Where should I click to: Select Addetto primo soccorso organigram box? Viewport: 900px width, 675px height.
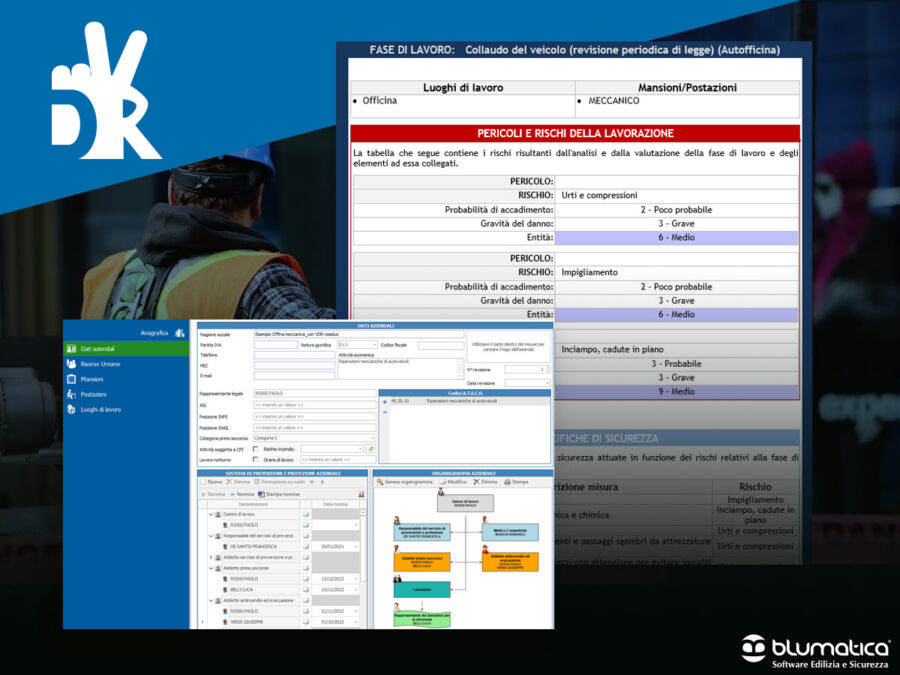tap(422, 562)
